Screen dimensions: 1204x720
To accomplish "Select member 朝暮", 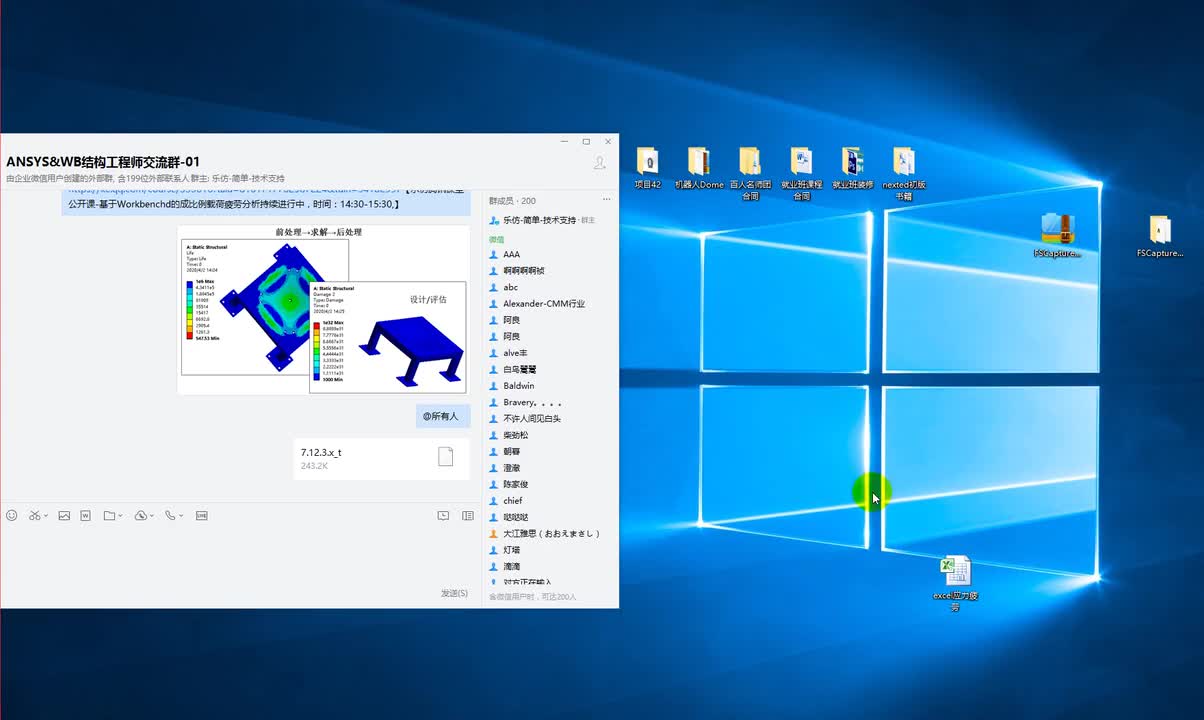I will click(548, 451).
